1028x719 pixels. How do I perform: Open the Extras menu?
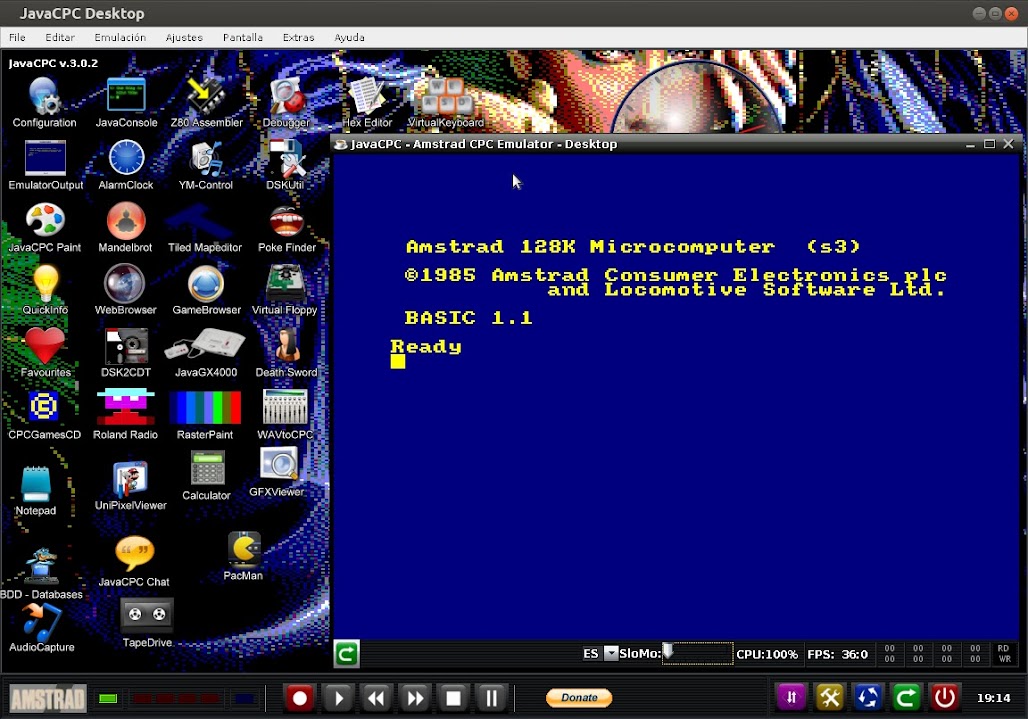point(298,37)
